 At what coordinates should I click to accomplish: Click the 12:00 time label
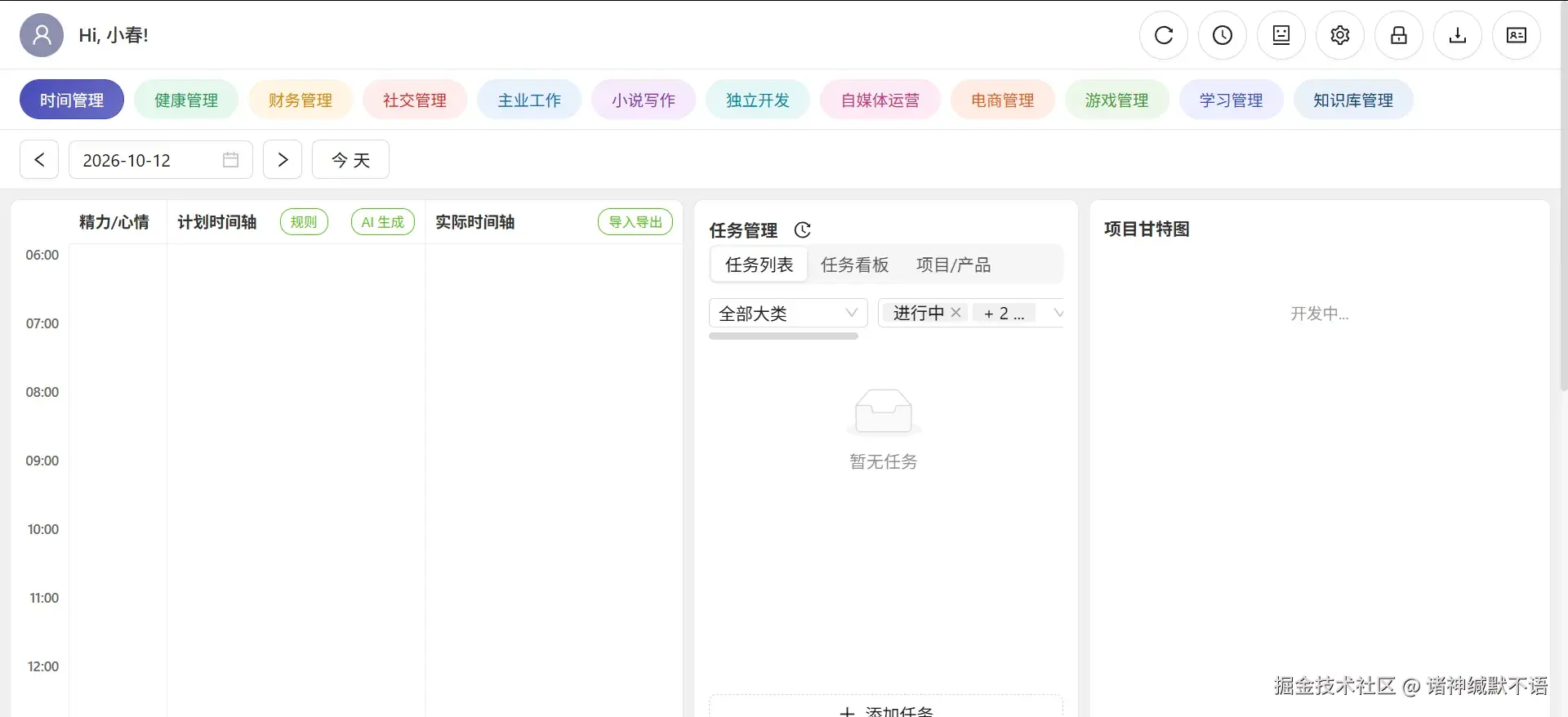pyautogui.click(x=43, y=666)
